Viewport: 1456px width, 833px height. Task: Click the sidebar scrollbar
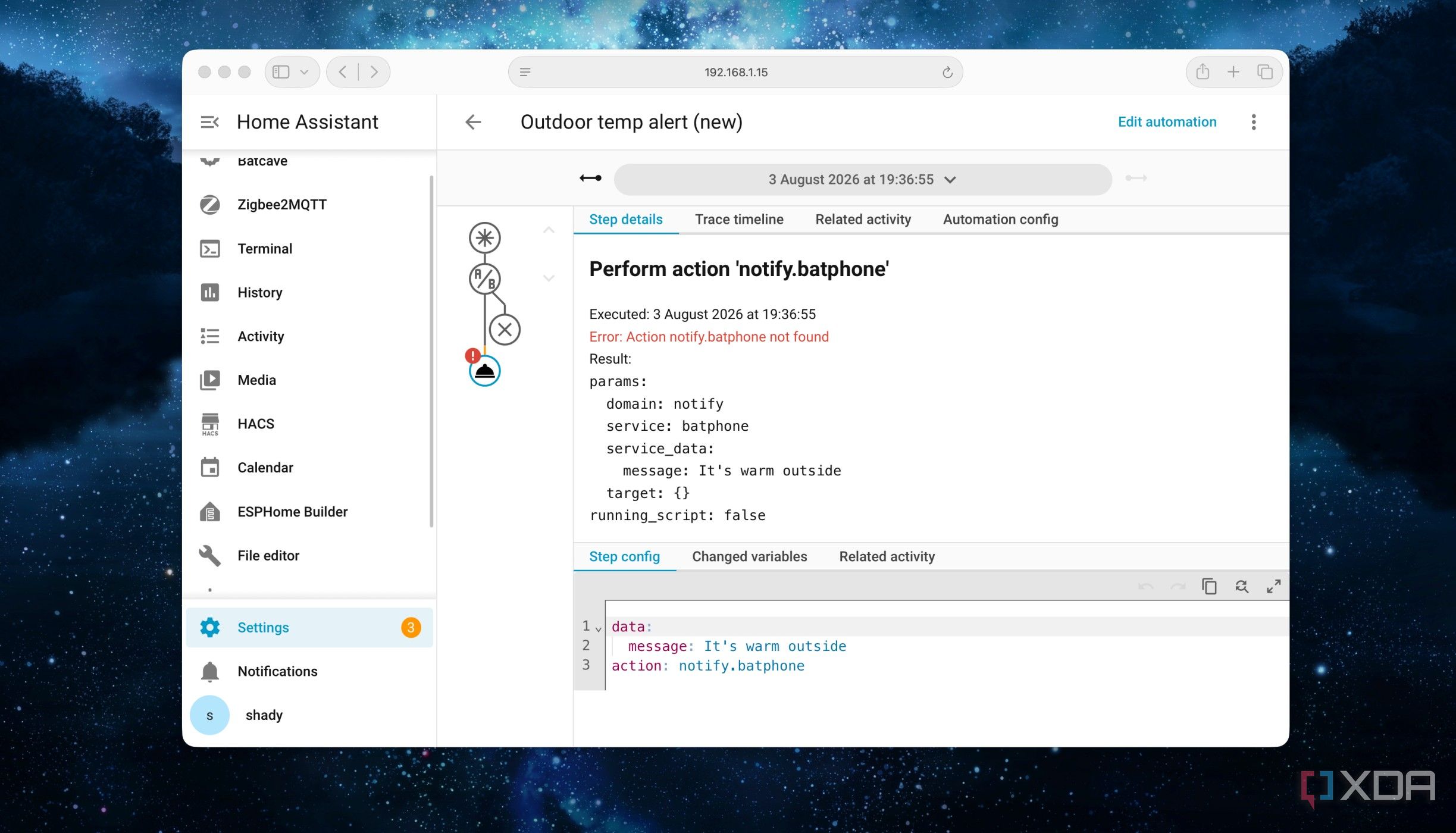pos(431,351)
